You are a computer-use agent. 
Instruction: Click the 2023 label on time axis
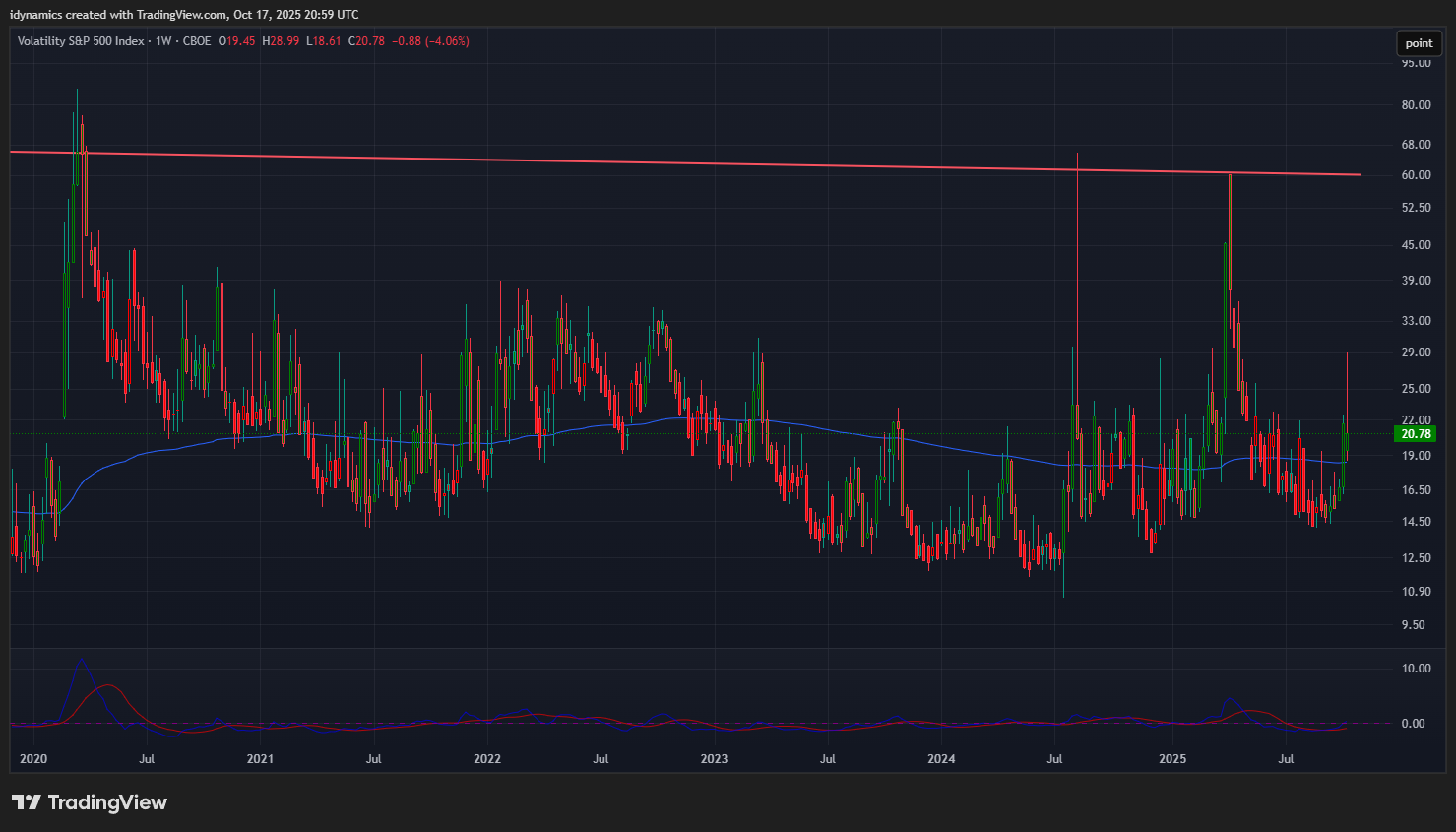[714, 759]
